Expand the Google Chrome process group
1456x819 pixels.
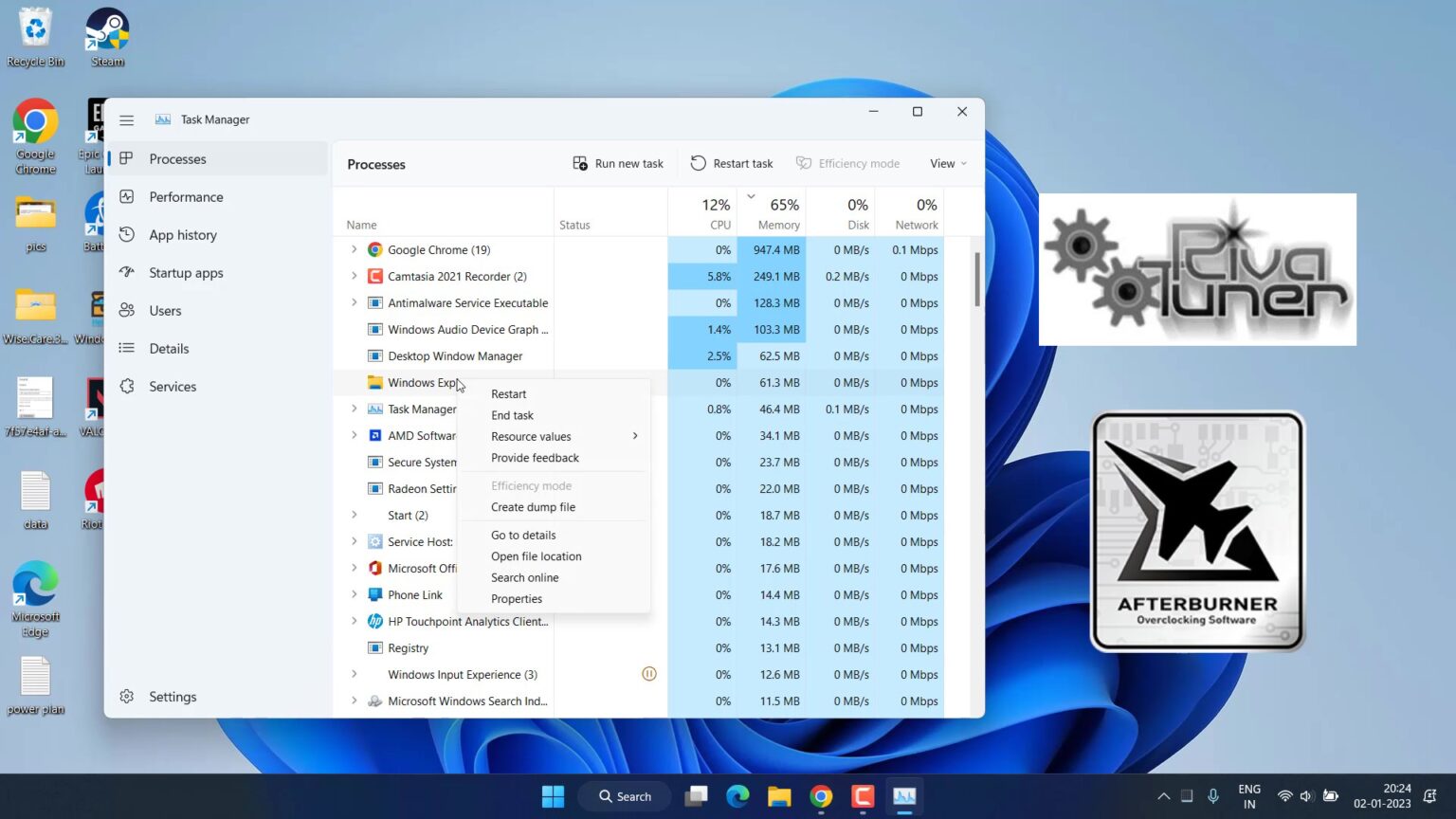click(x=355, y=250)
